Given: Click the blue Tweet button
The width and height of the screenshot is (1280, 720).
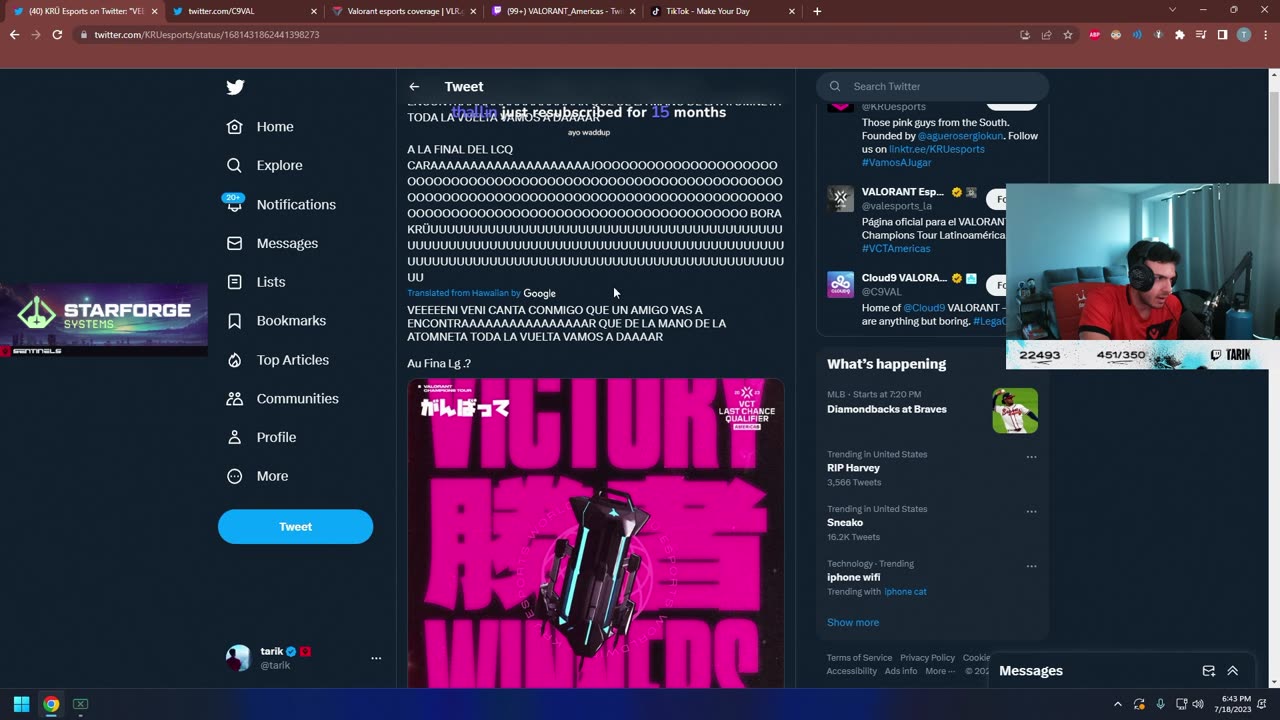Looking at the screenshot, I should tap(295, 527).
